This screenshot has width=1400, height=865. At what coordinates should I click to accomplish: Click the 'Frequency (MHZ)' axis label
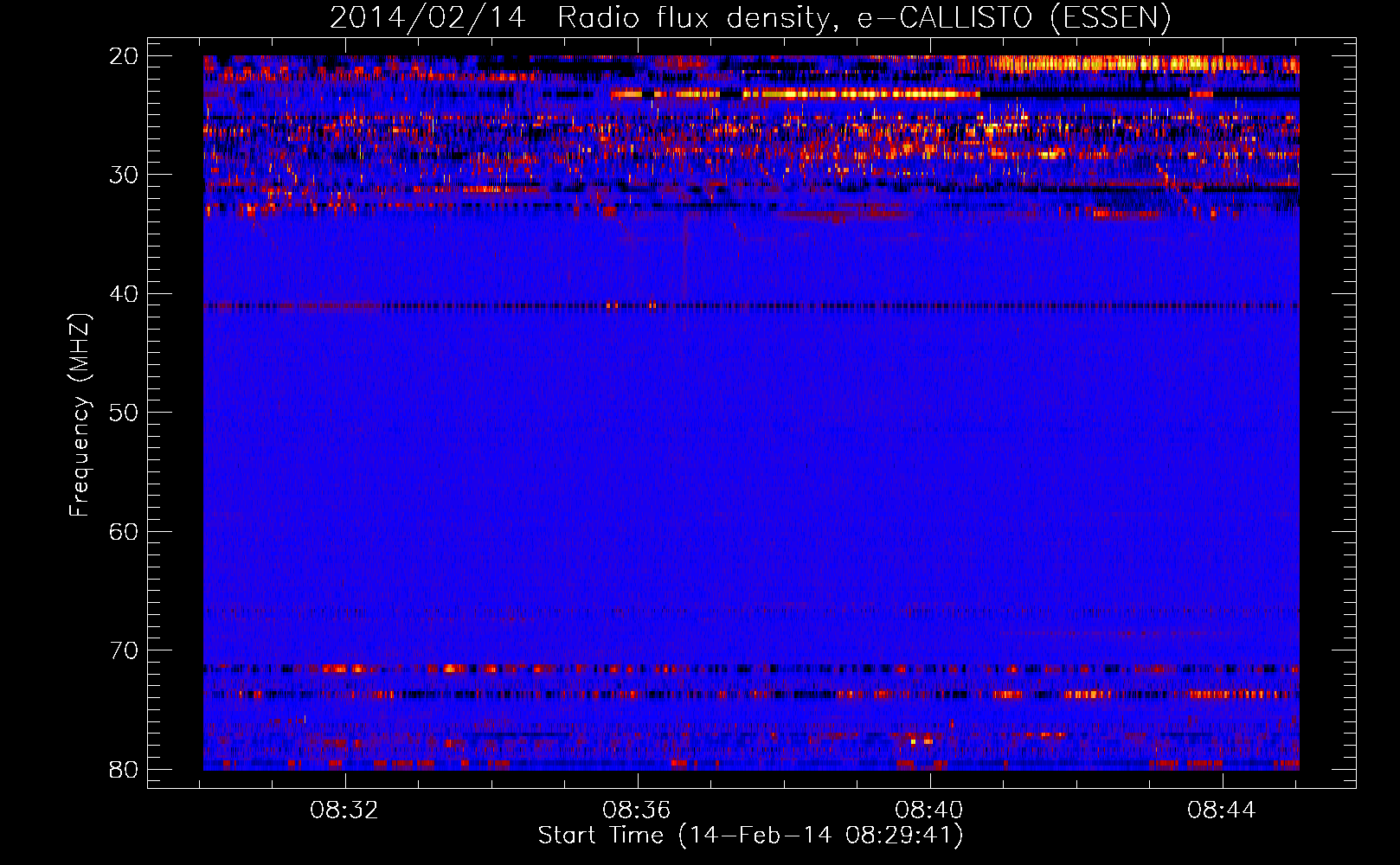(80, 415)
